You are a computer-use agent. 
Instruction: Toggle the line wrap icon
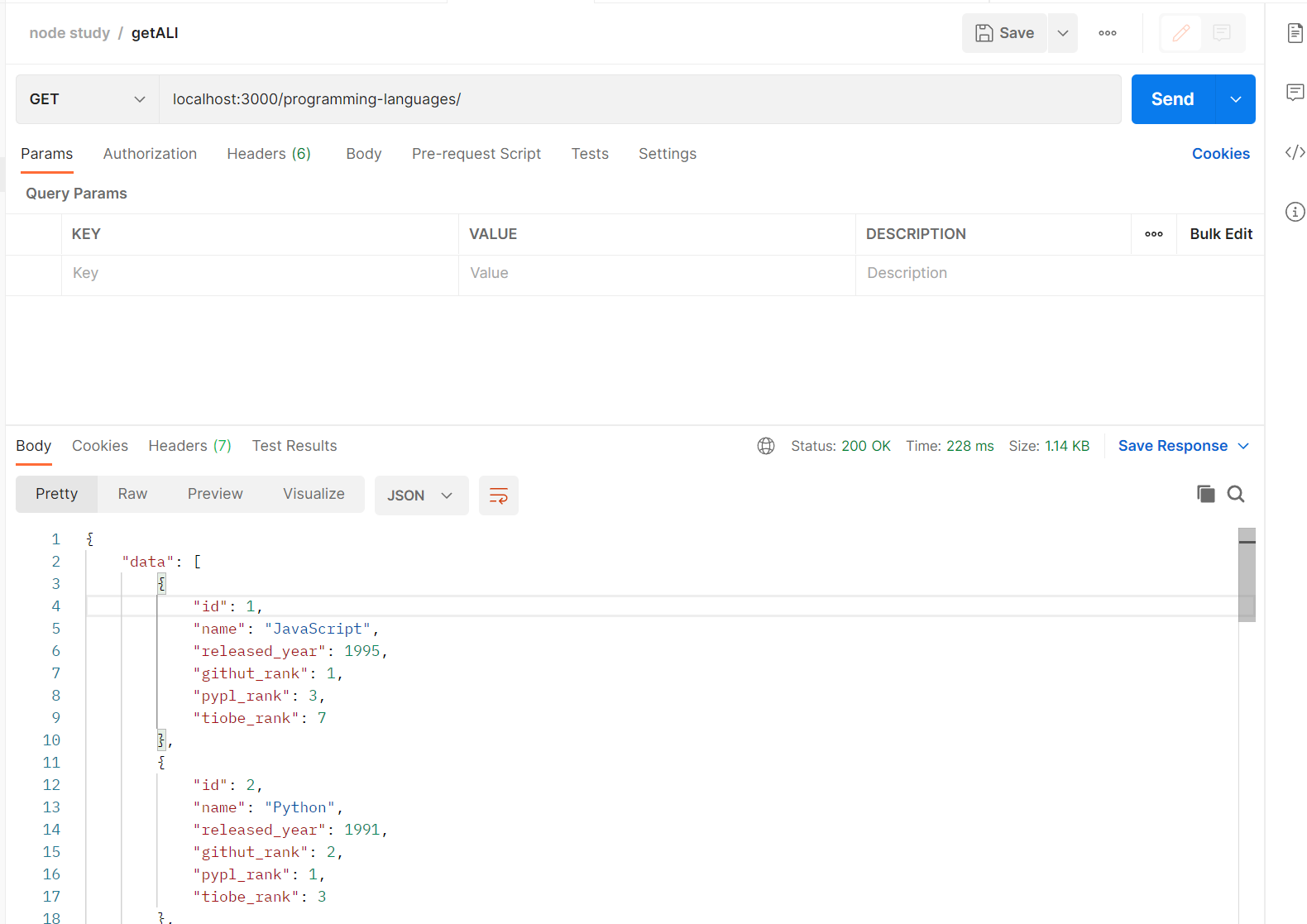499,496
